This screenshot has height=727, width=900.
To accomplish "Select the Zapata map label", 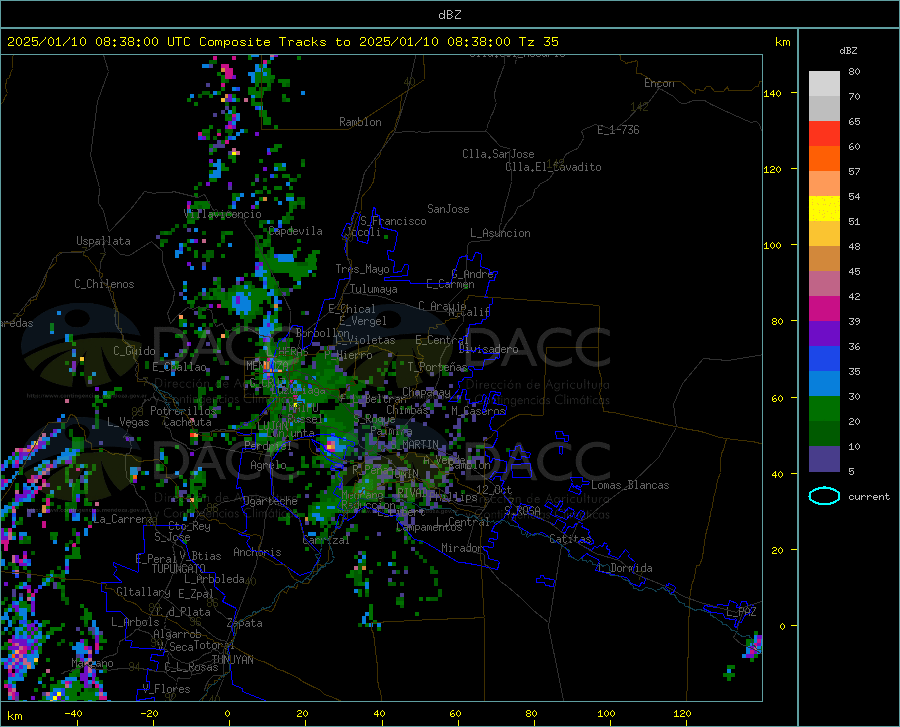I will point(245,623).
